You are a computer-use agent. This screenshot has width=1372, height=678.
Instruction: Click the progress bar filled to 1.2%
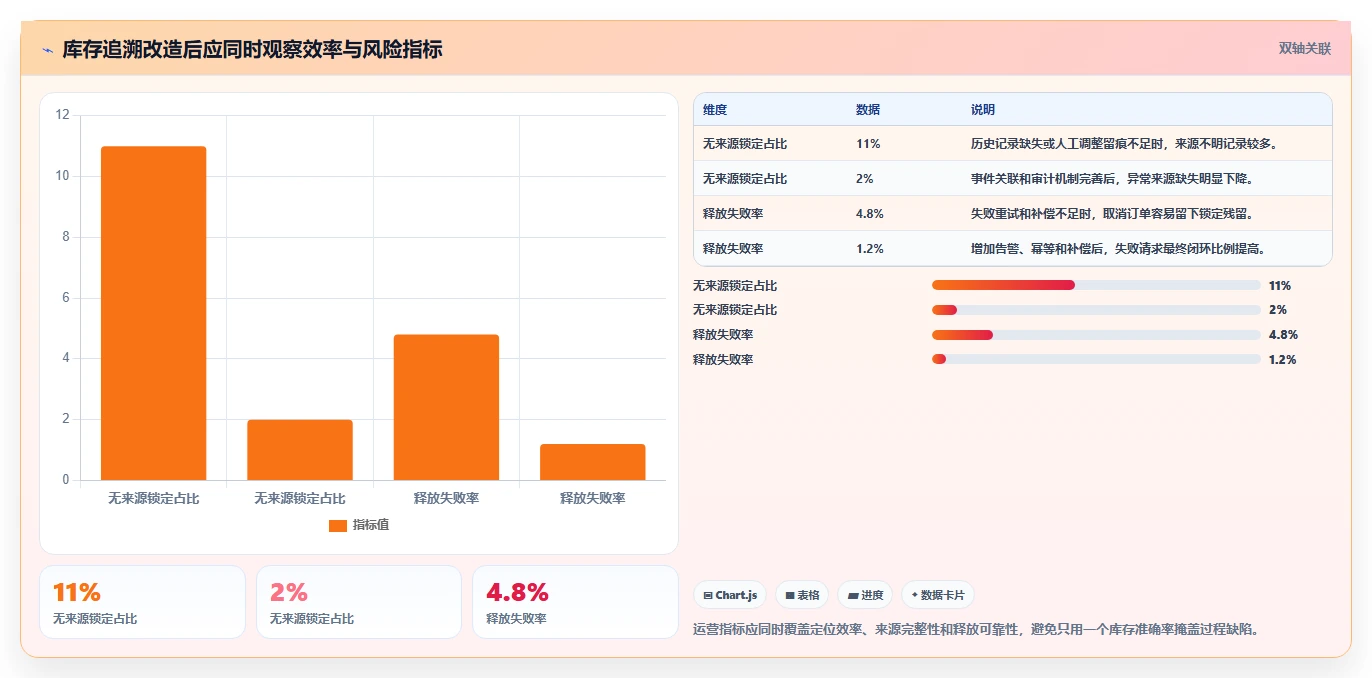click(1096, 360)
